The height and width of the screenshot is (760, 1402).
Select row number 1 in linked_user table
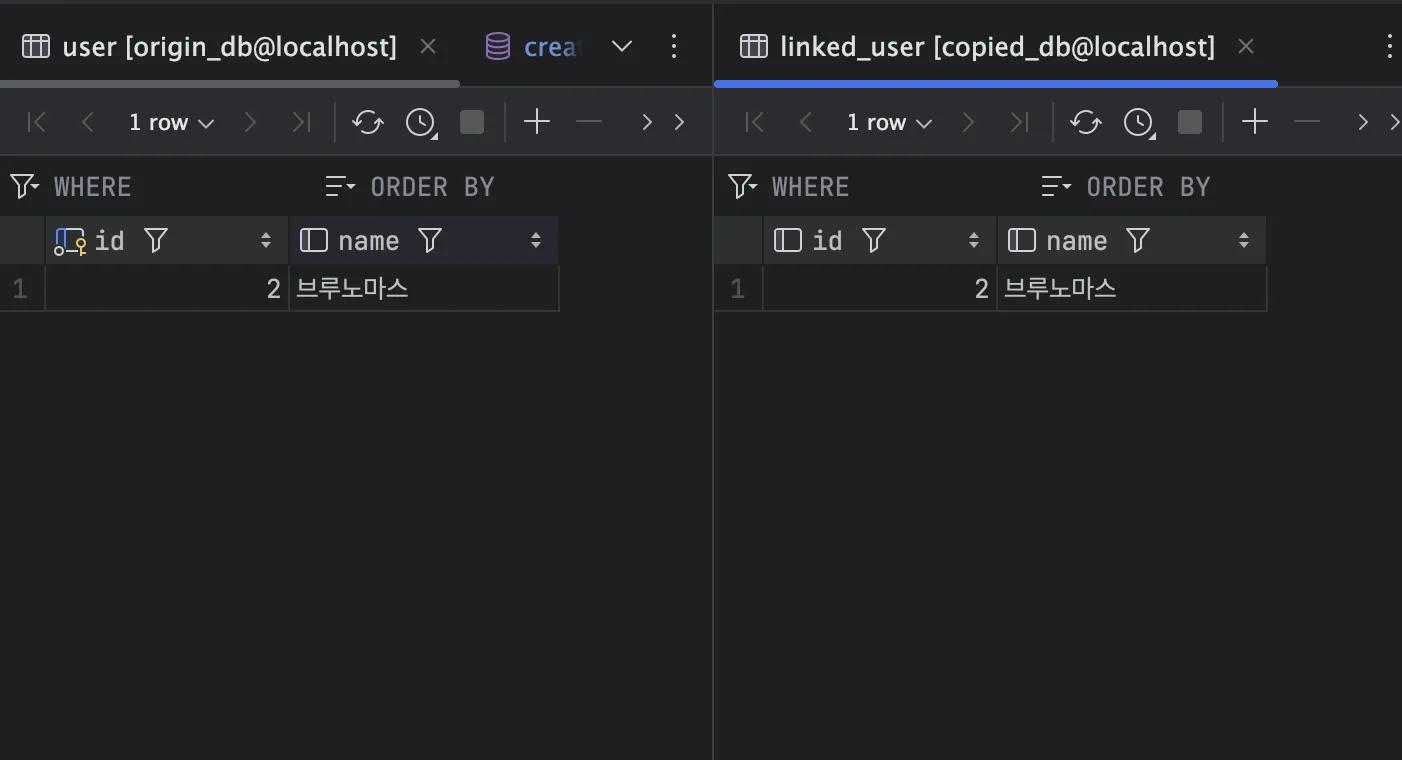(738, 289)
